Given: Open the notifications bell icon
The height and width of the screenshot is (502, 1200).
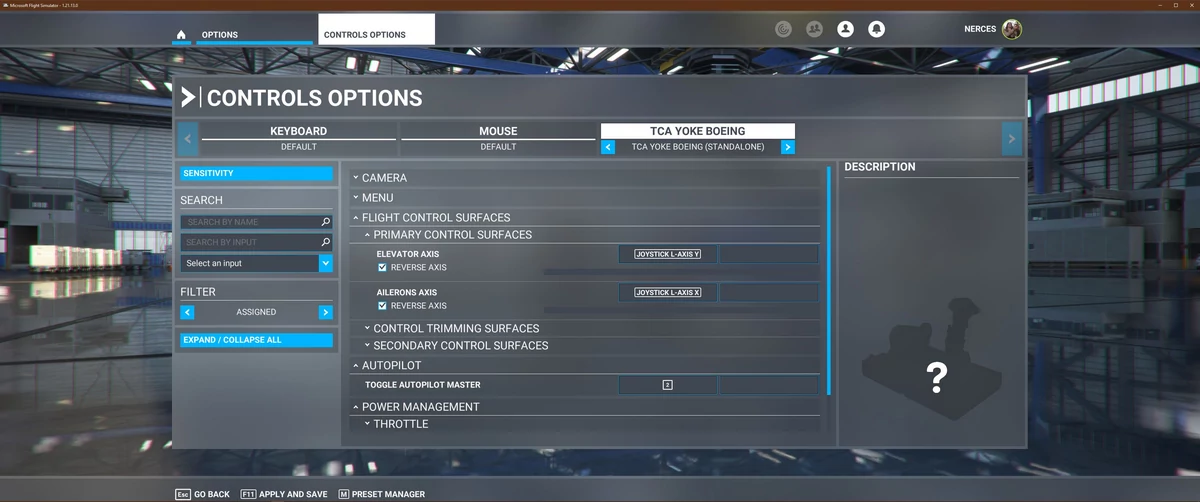Looking at the screenshot, I should (876, 29).
